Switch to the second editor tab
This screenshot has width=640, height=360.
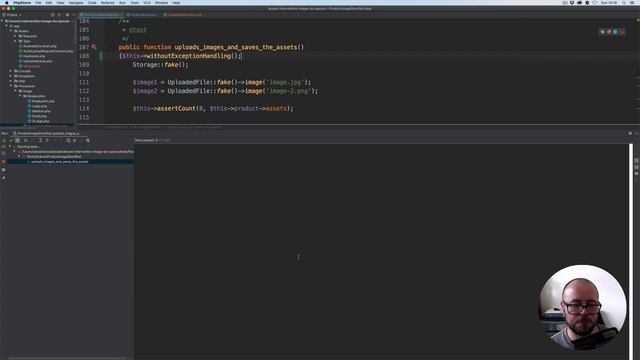143,15
